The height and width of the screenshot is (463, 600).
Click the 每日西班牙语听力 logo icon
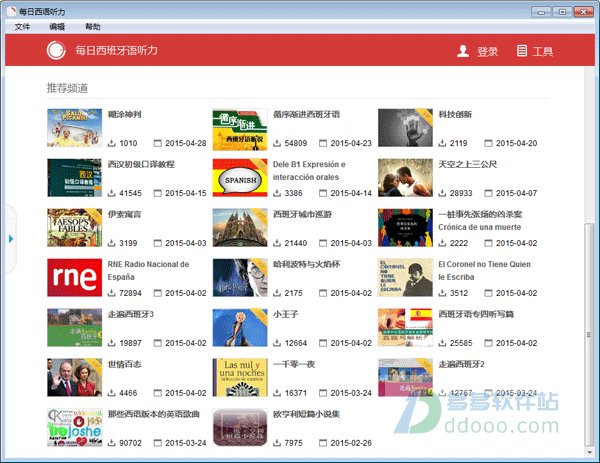point(56,51)
